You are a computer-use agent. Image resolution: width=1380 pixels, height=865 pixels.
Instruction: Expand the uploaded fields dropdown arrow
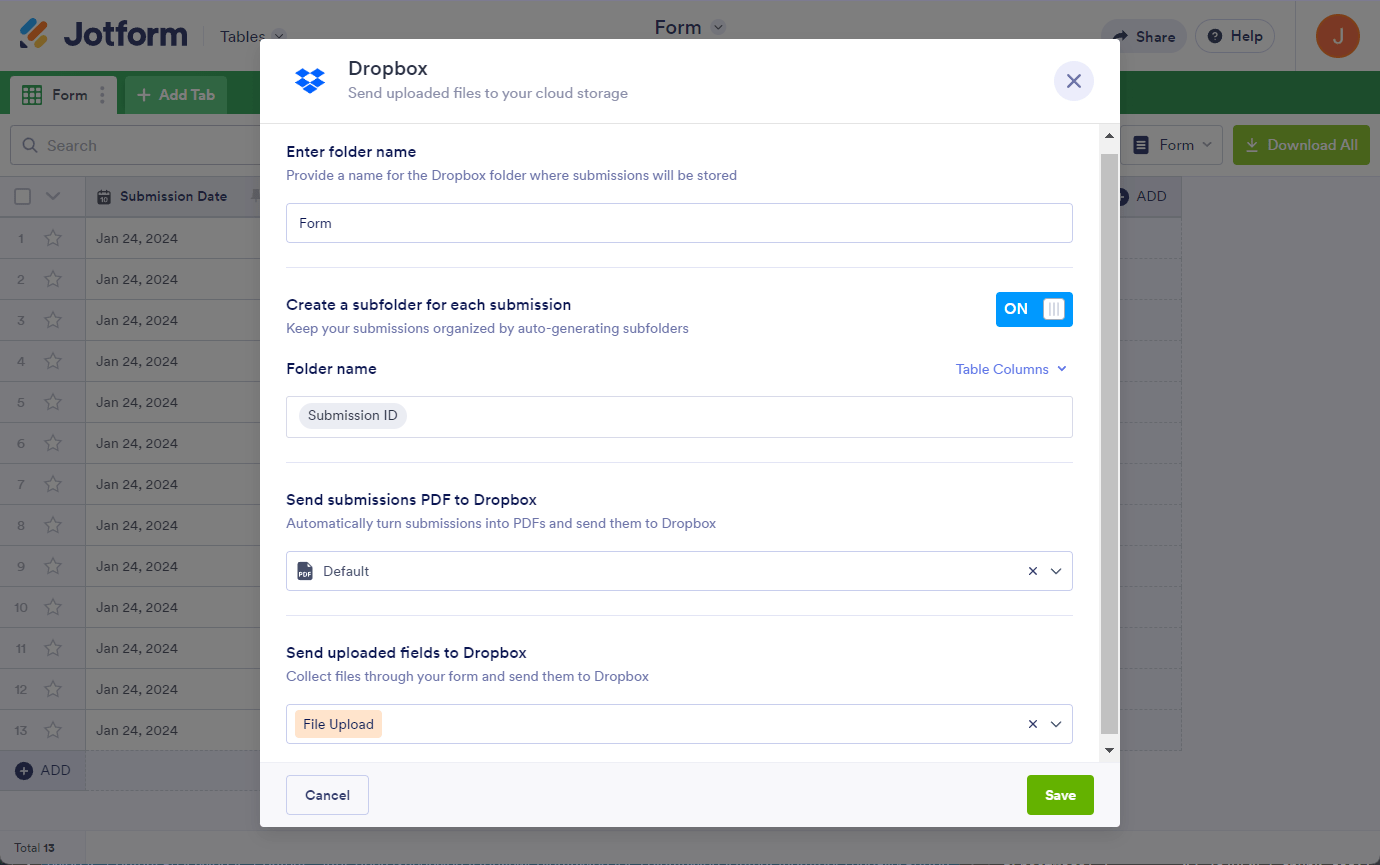(1056, 724)
